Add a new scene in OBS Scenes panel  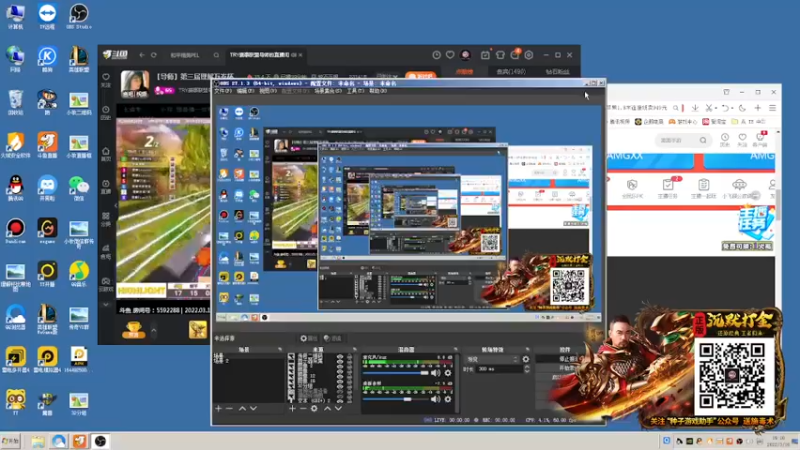(x=218, y=409)
